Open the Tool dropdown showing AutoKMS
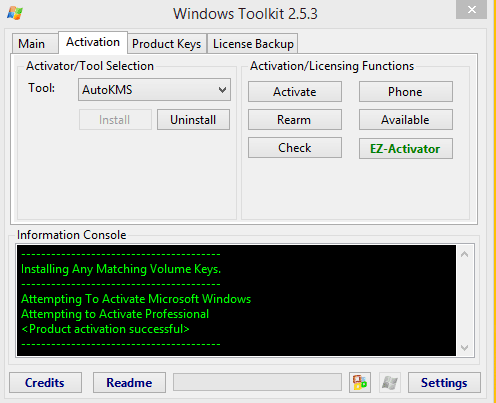The height and width of the screenshot is (403, 496). point(154,90)
